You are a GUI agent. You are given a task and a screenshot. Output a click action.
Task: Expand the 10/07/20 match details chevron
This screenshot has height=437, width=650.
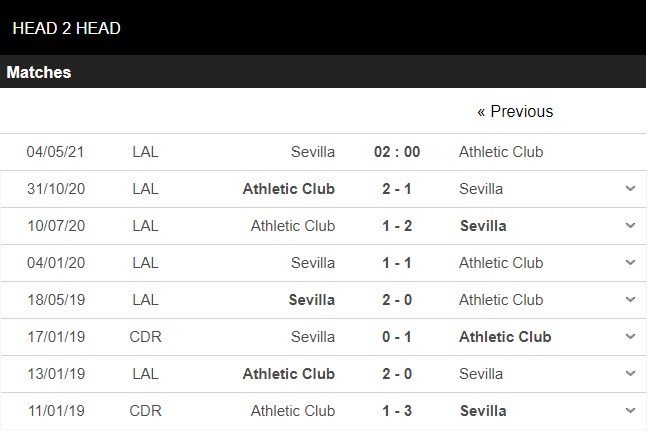(630, 226)
